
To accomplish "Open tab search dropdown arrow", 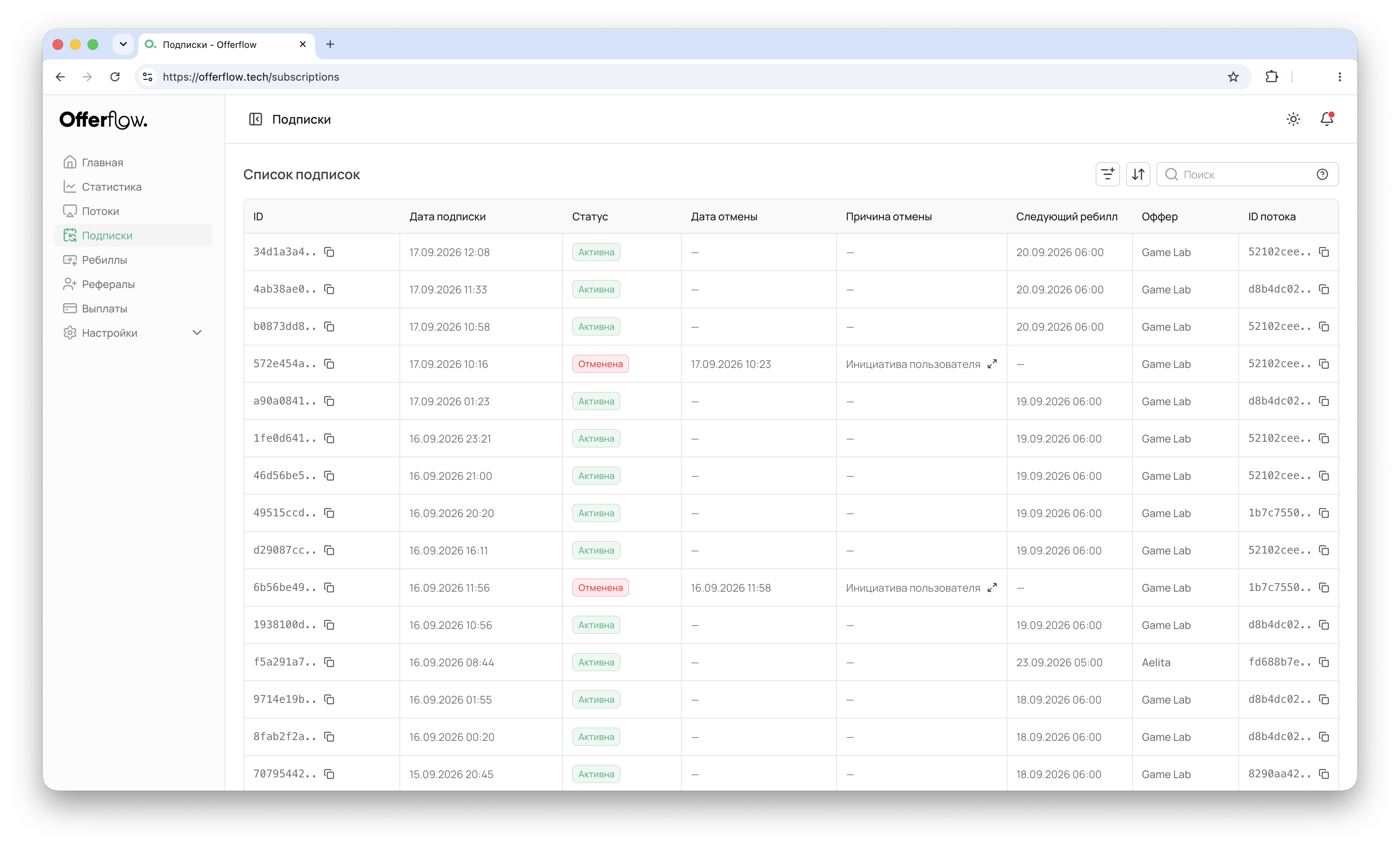I will point(123,45).
